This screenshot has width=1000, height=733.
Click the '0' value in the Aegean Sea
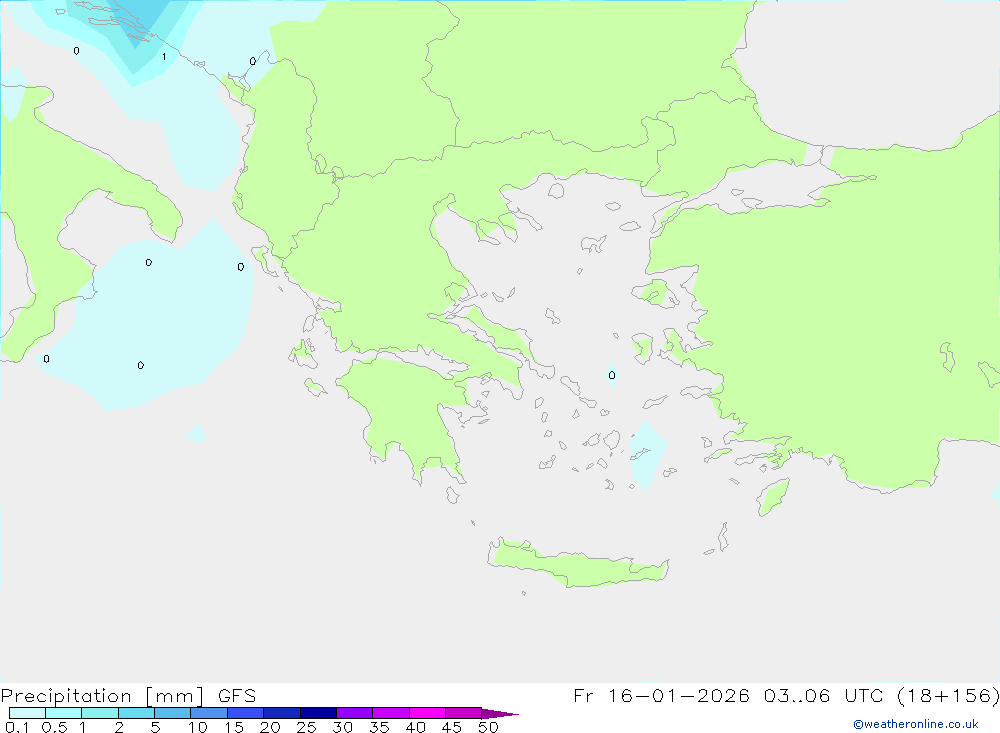tap(612, 375)
